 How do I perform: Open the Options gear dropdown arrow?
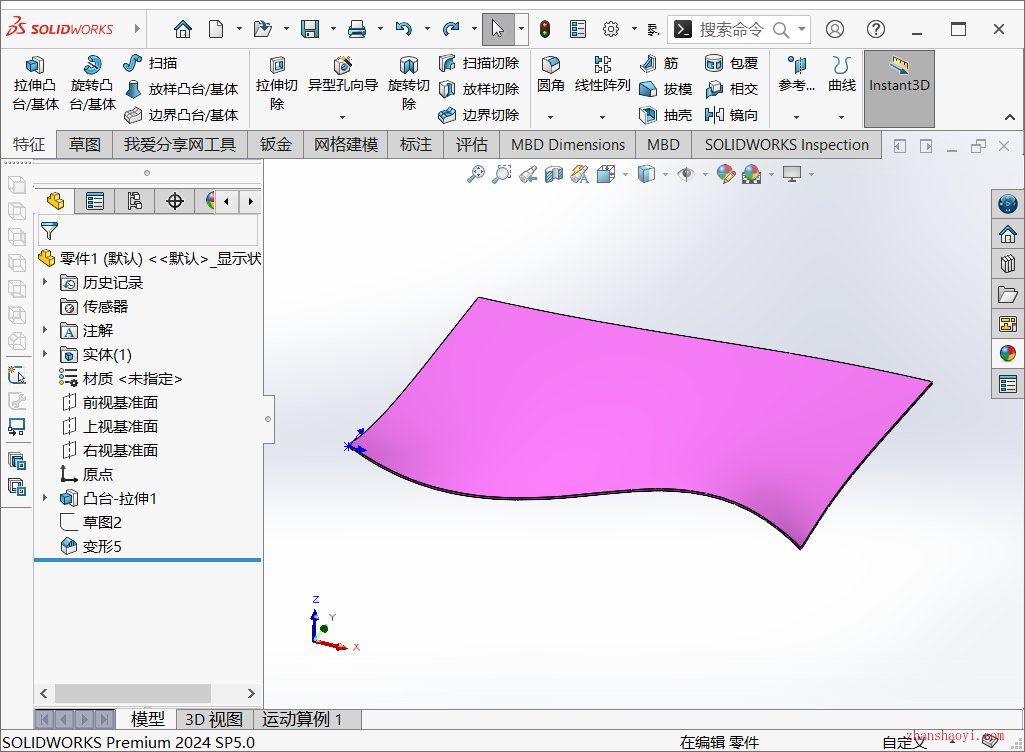[634, 29]
